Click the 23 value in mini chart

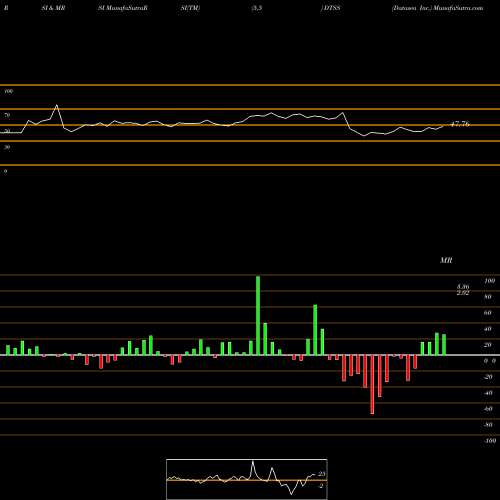point(321,474)
